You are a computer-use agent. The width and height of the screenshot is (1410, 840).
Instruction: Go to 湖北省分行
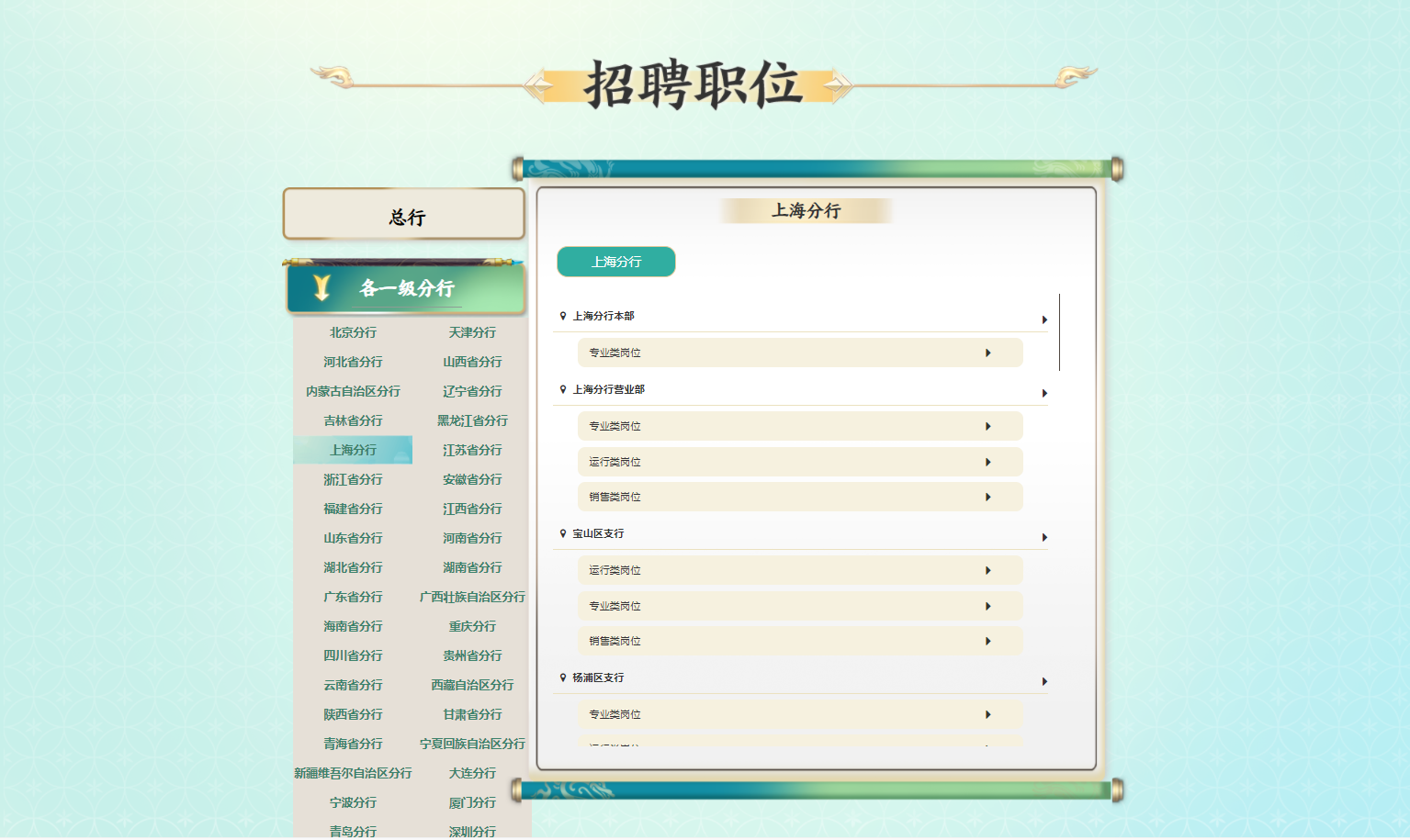click(x=353, y=567)
